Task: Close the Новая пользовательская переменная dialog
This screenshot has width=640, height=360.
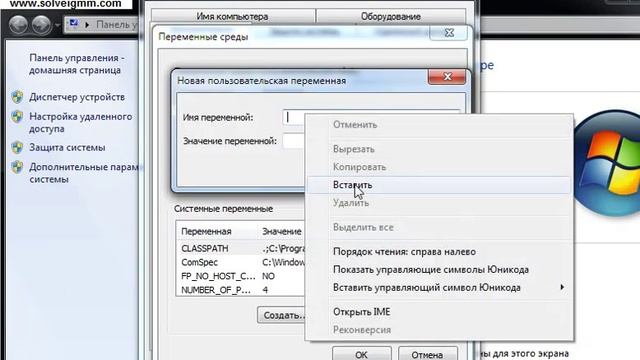Action: (x=447, y=77)
